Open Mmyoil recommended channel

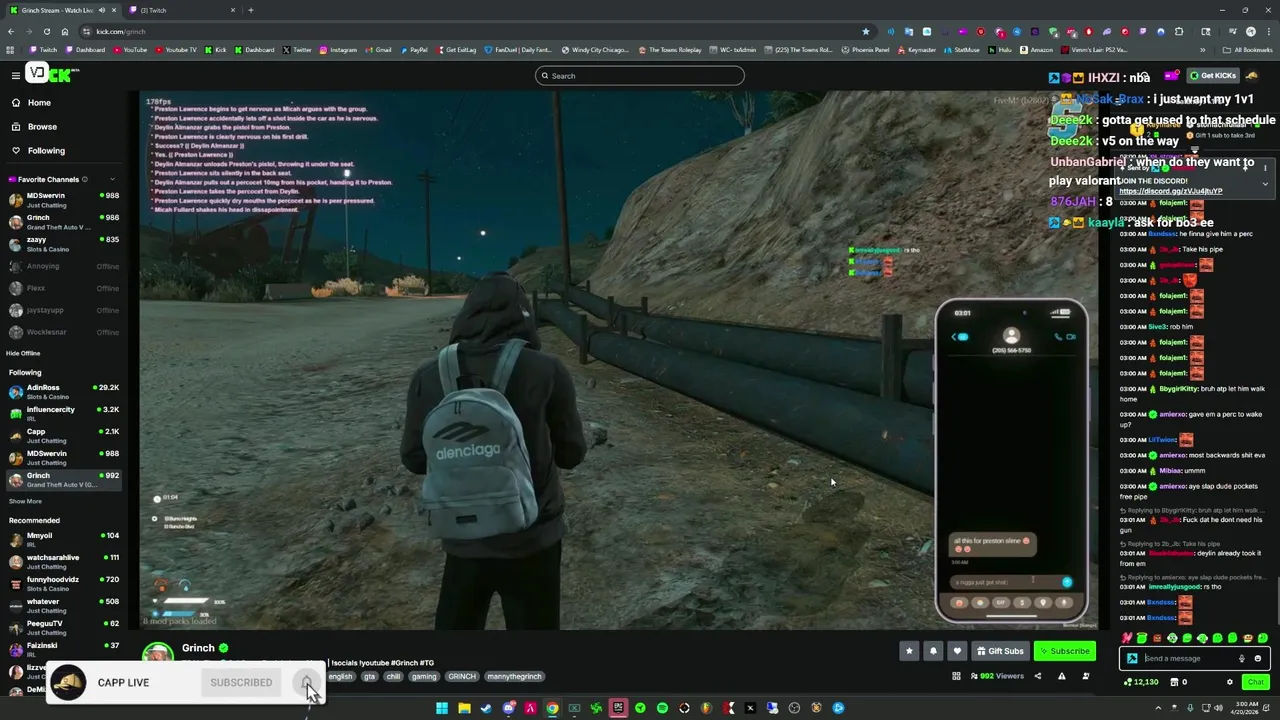pyautogui.click(x=62, y=539)
